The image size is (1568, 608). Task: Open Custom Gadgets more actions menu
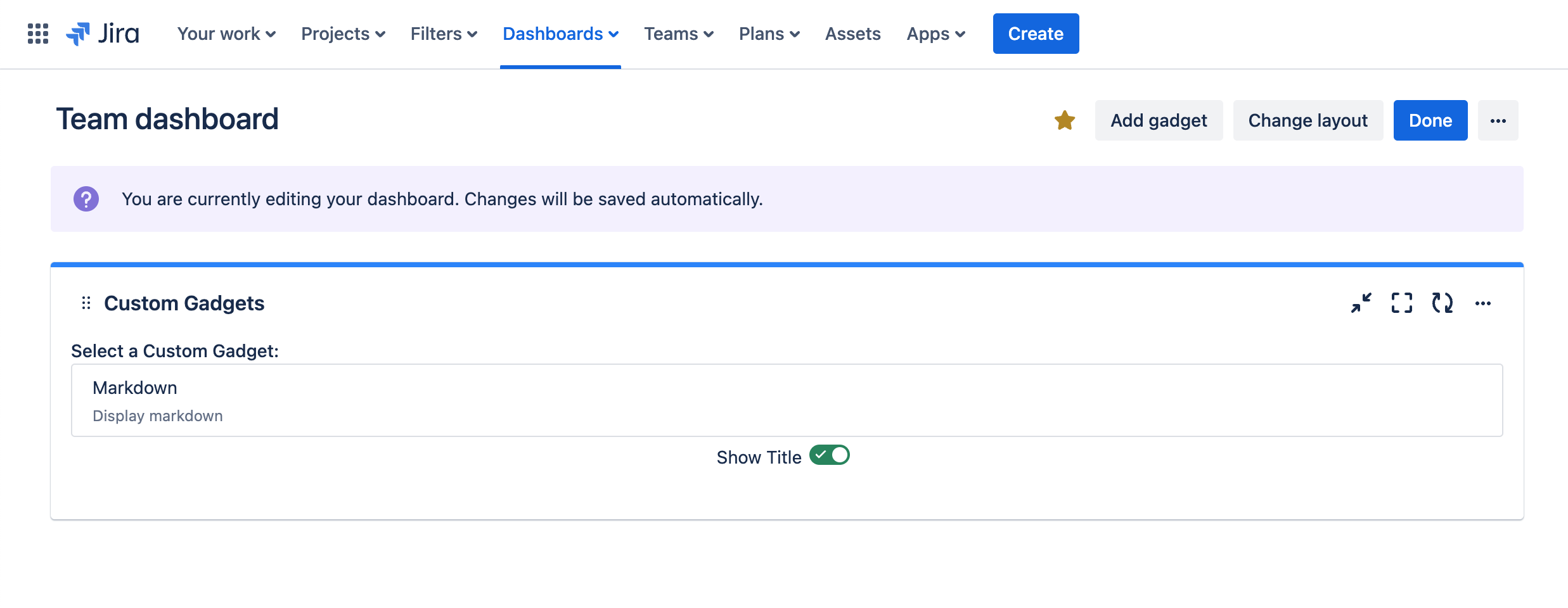click(1482, 303)
